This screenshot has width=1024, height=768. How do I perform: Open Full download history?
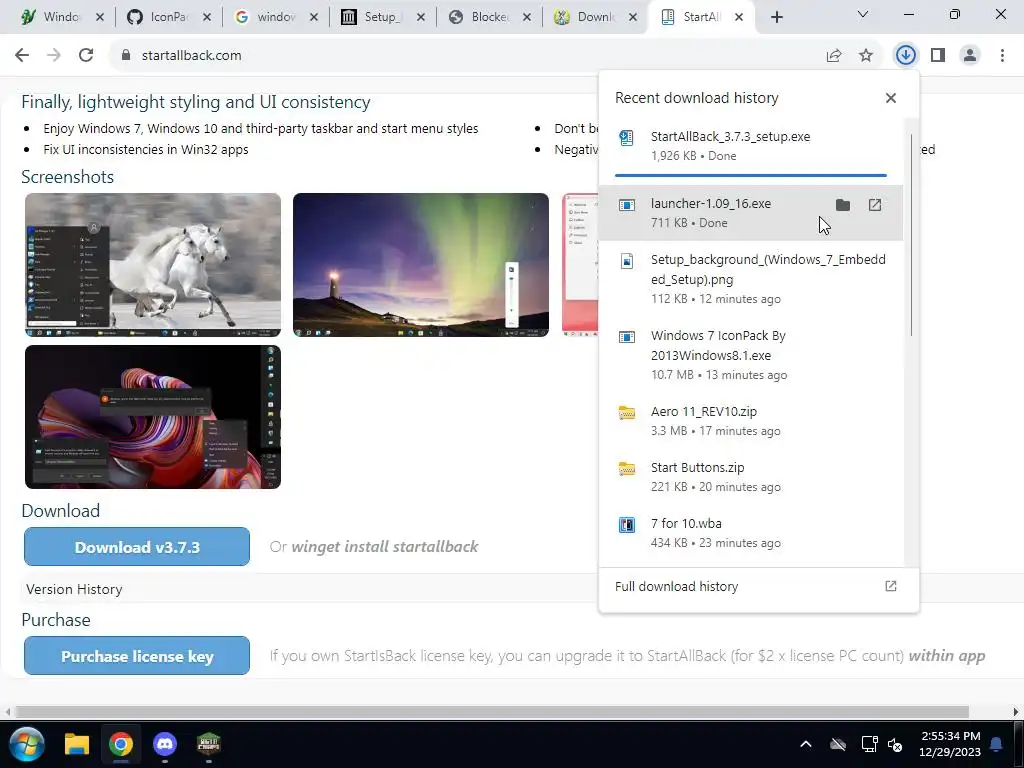pos(758,586)
